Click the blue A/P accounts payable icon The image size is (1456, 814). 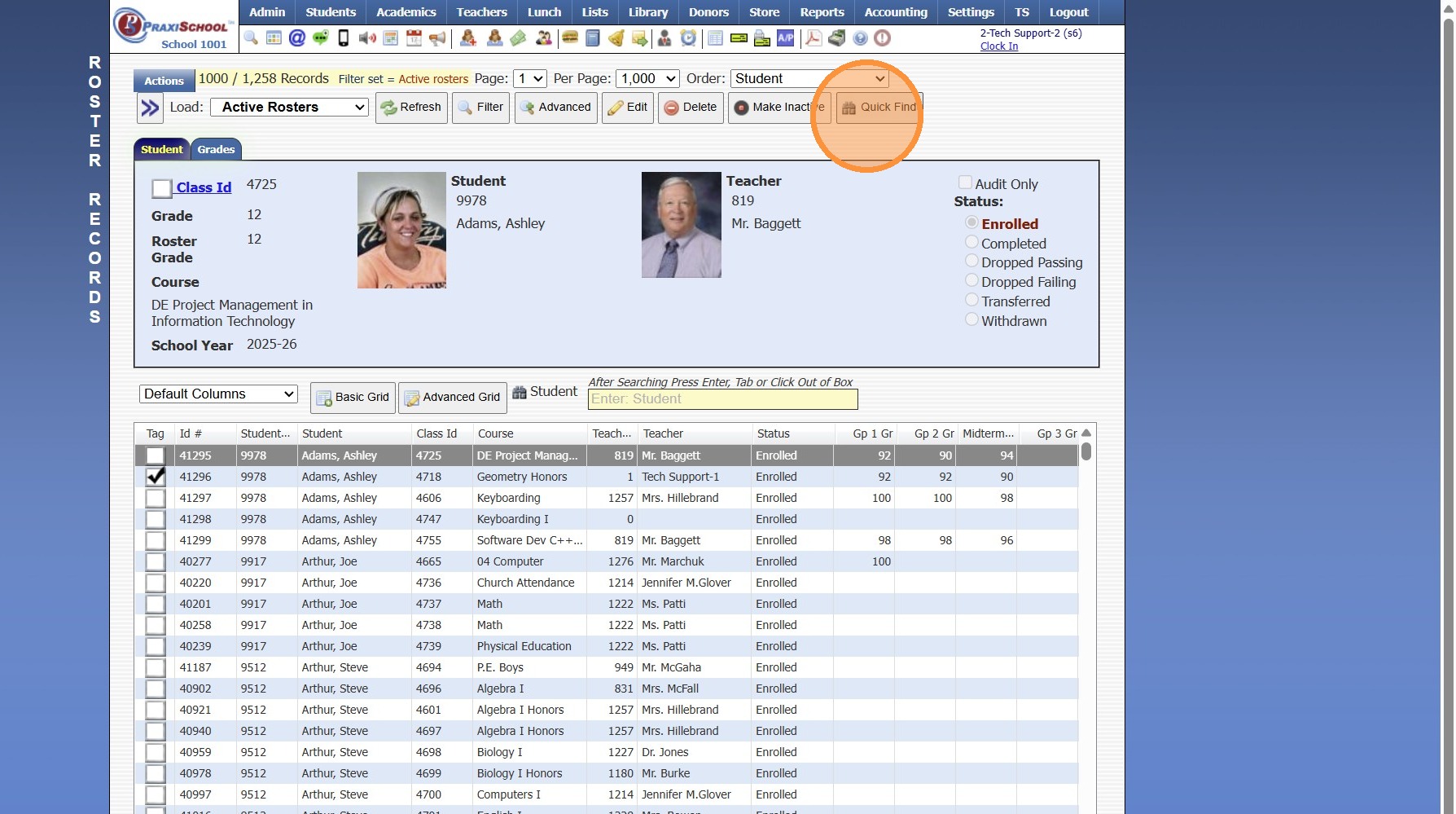786,38
